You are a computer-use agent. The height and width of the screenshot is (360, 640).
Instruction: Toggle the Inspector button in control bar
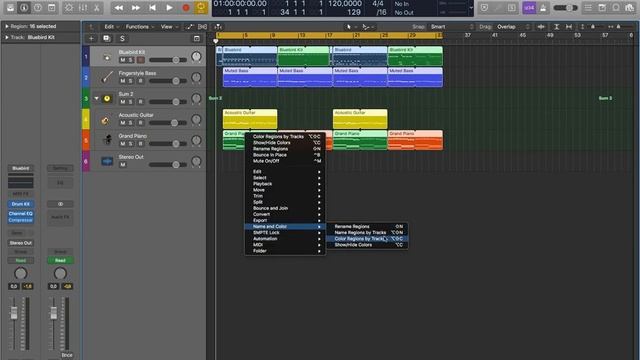[x=24, y=8]
